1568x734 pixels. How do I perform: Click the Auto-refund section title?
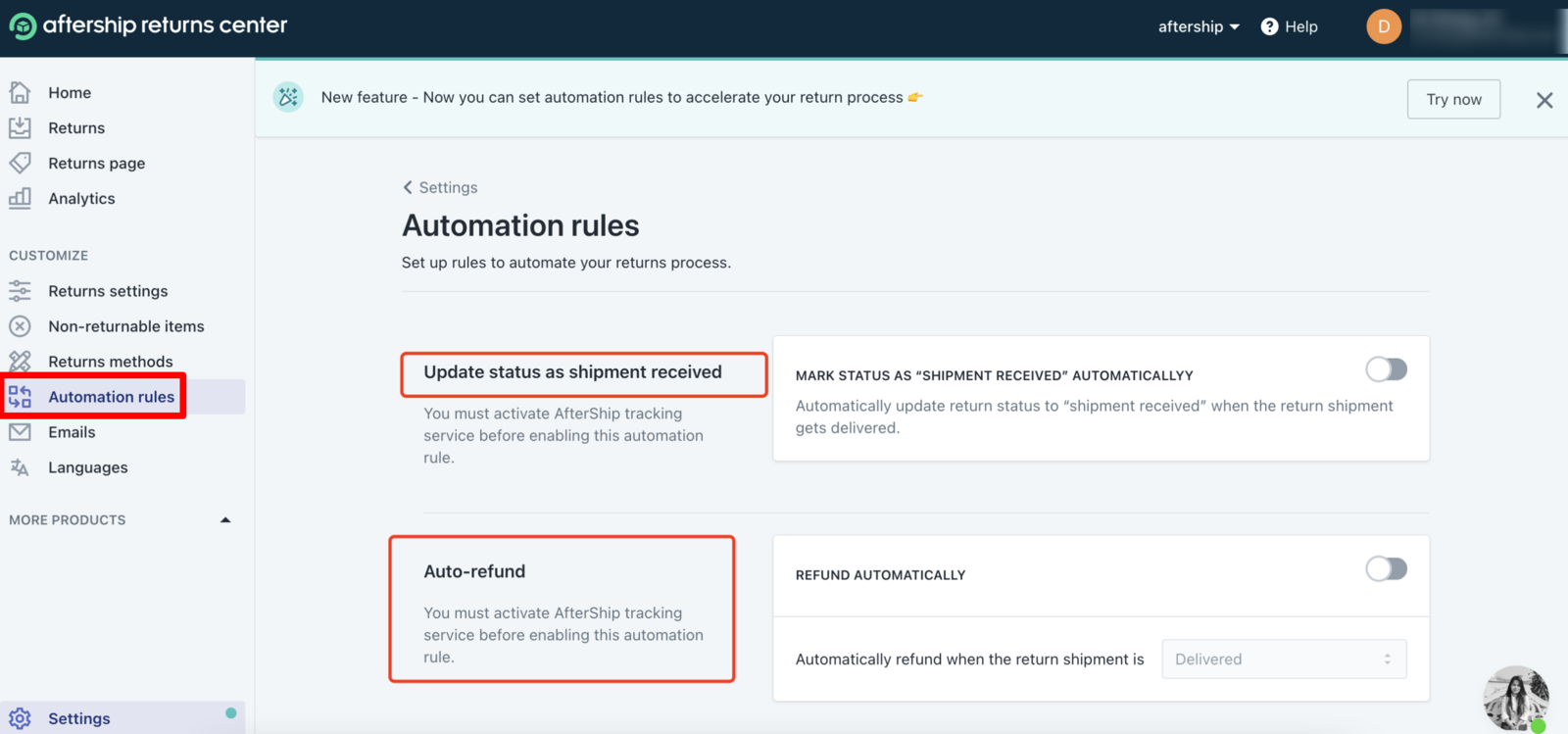click(474, 571)
